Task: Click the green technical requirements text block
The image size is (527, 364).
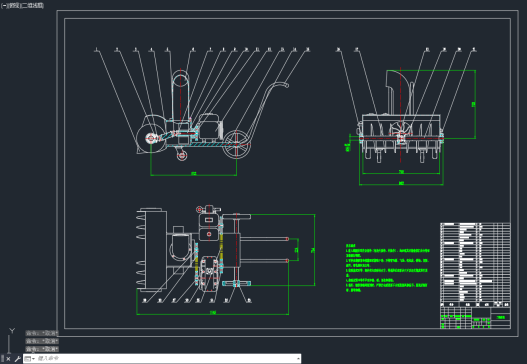Action: pyautogui.click(x=387, y=268)
